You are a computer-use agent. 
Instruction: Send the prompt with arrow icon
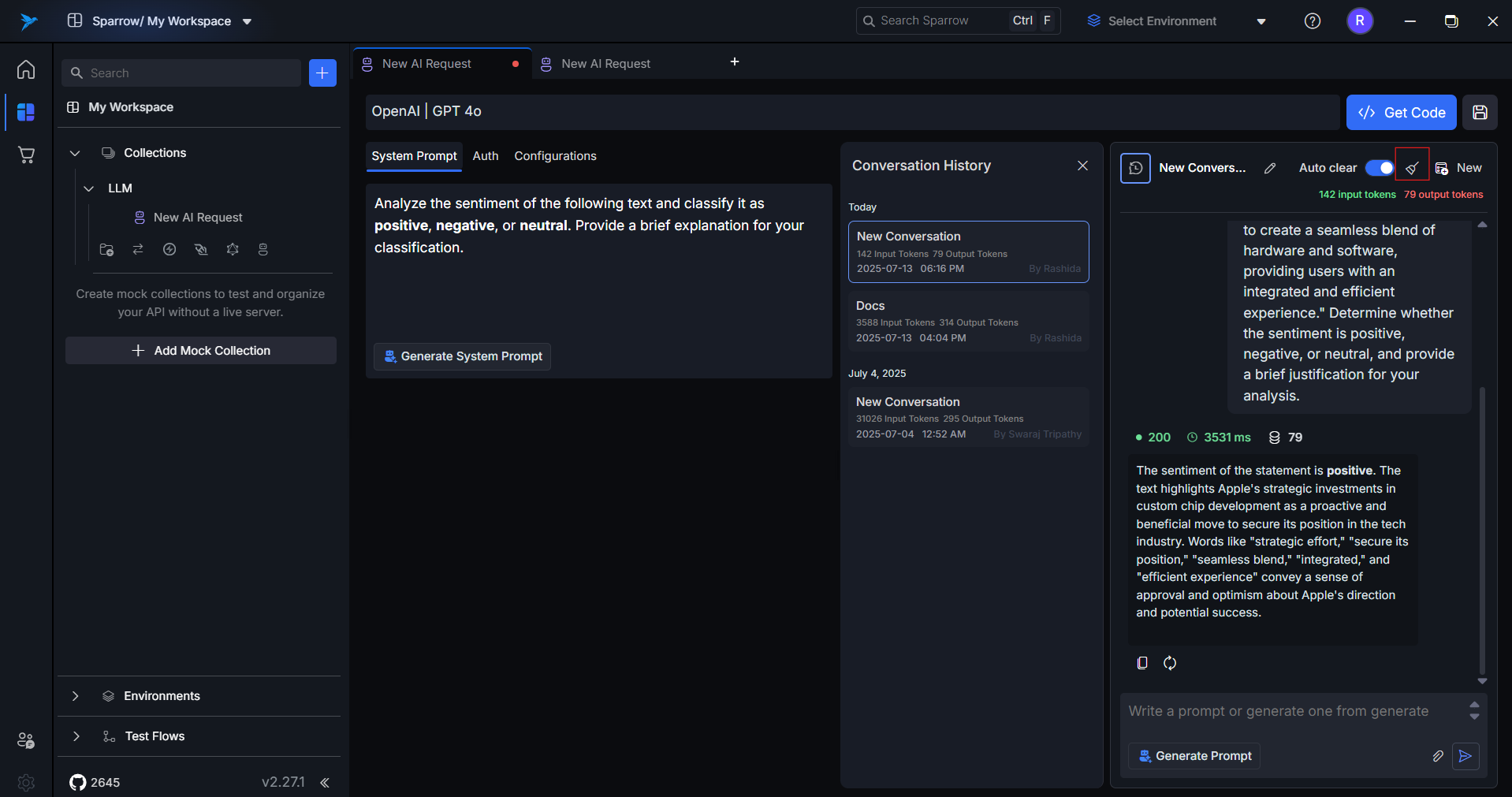1465,756
